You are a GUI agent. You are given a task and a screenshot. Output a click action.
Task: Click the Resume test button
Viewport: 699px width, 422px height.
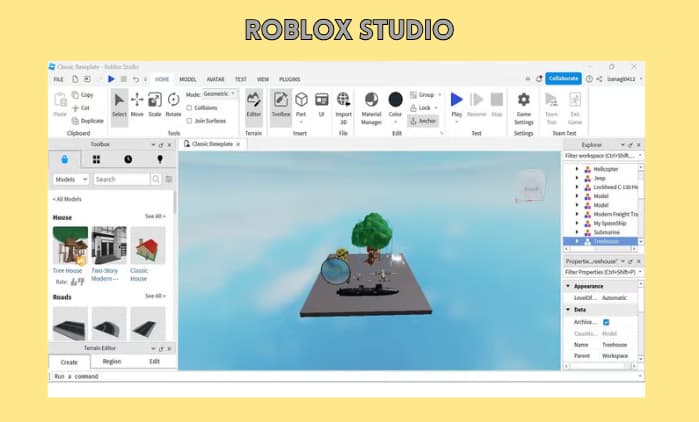(x=477, y=105)
